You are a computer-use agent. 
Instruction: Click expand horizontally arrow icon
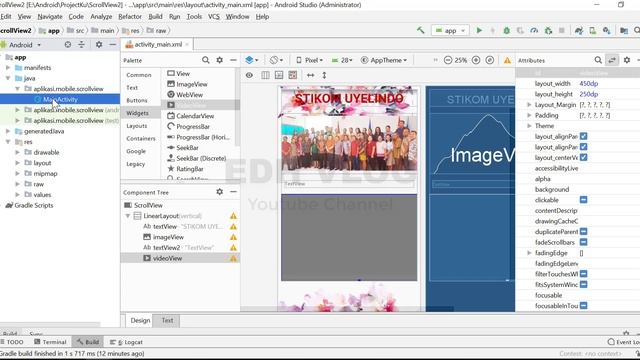[311, 75]
